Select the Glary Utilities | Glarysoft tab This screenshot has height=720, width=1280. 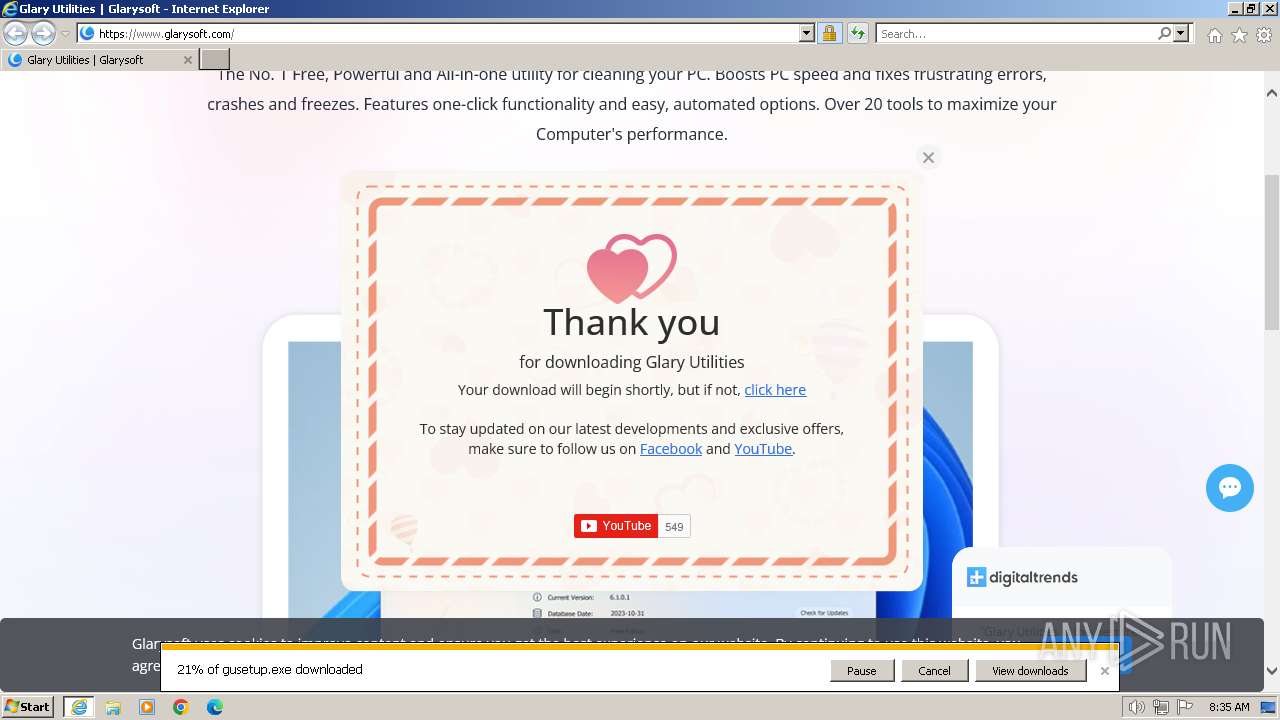[x=98, y=60]
